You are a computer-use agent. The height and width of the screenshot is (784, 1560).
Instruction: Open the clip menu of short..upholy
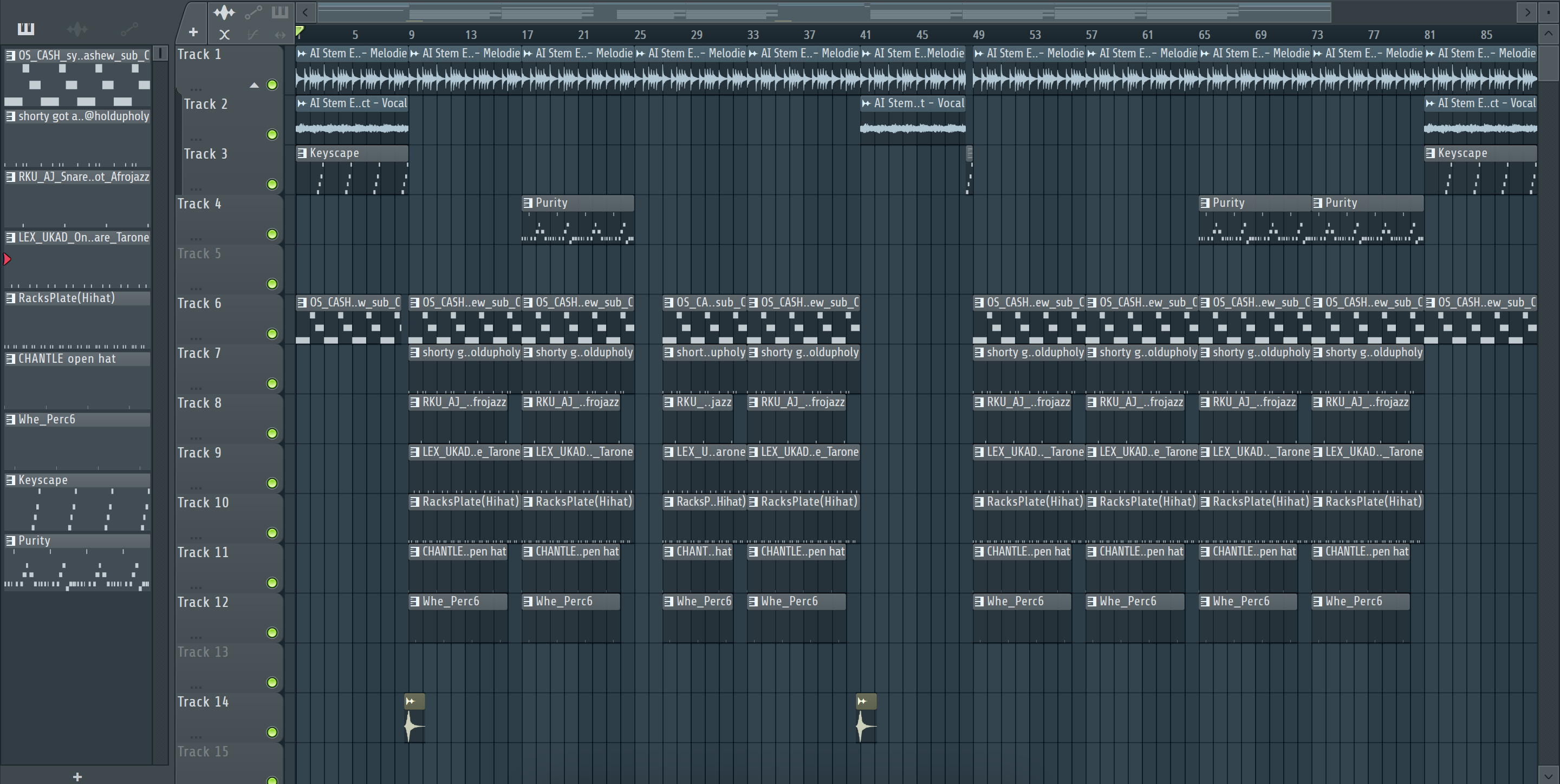(x=668, y=352)
